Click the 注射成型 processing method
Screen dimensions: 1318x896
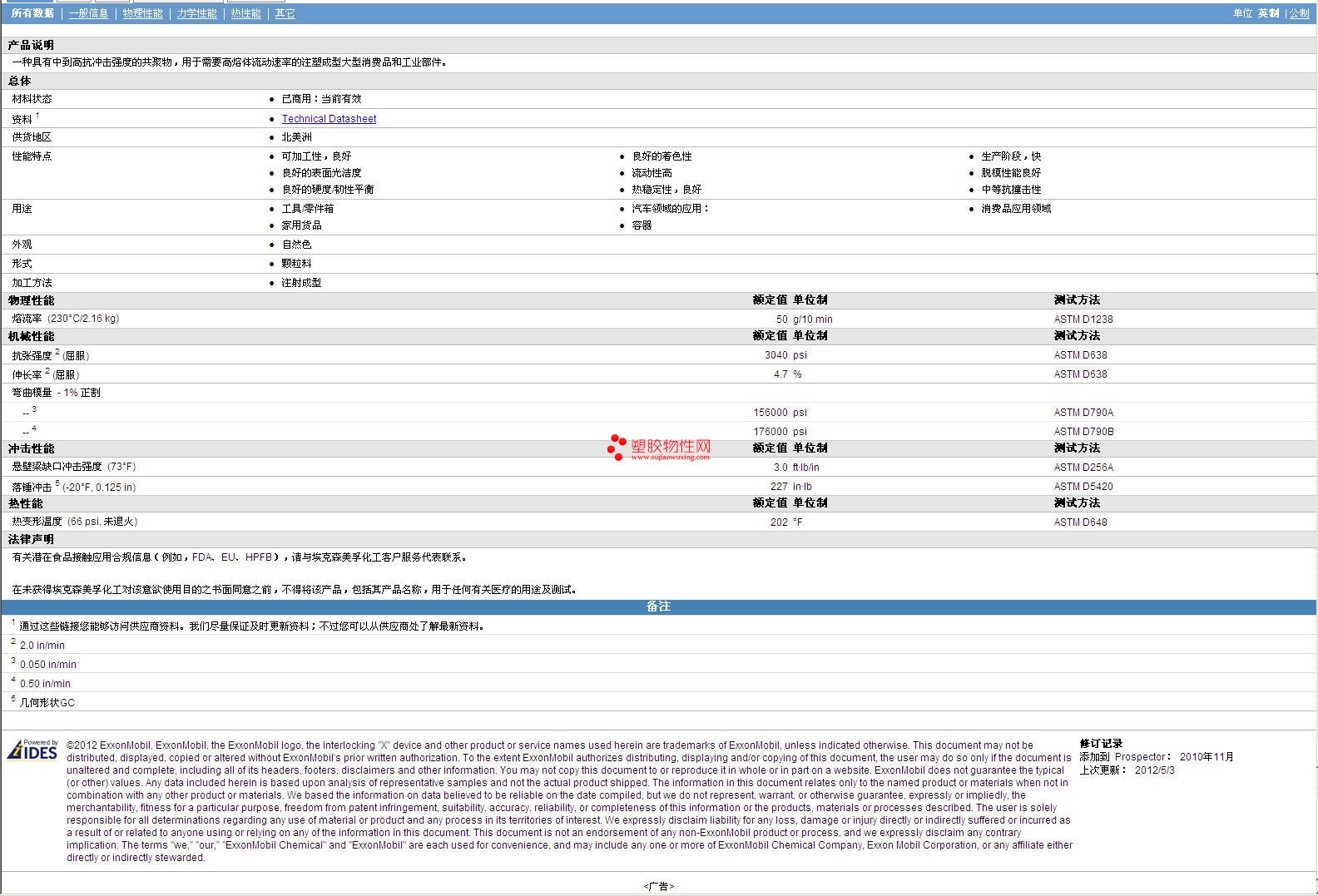301,283
